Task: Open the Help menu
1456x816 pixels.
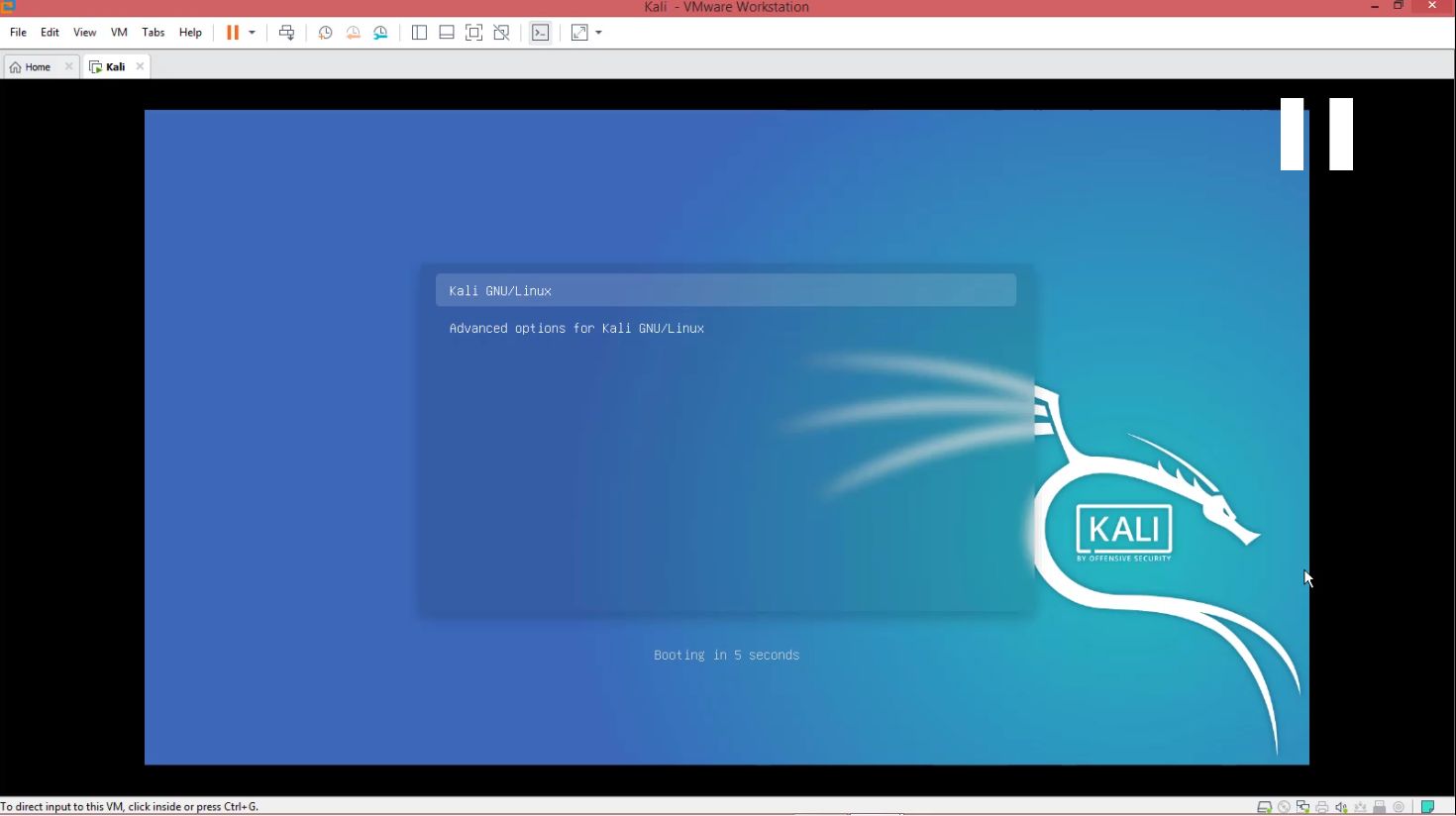Action: click(190, 33)
